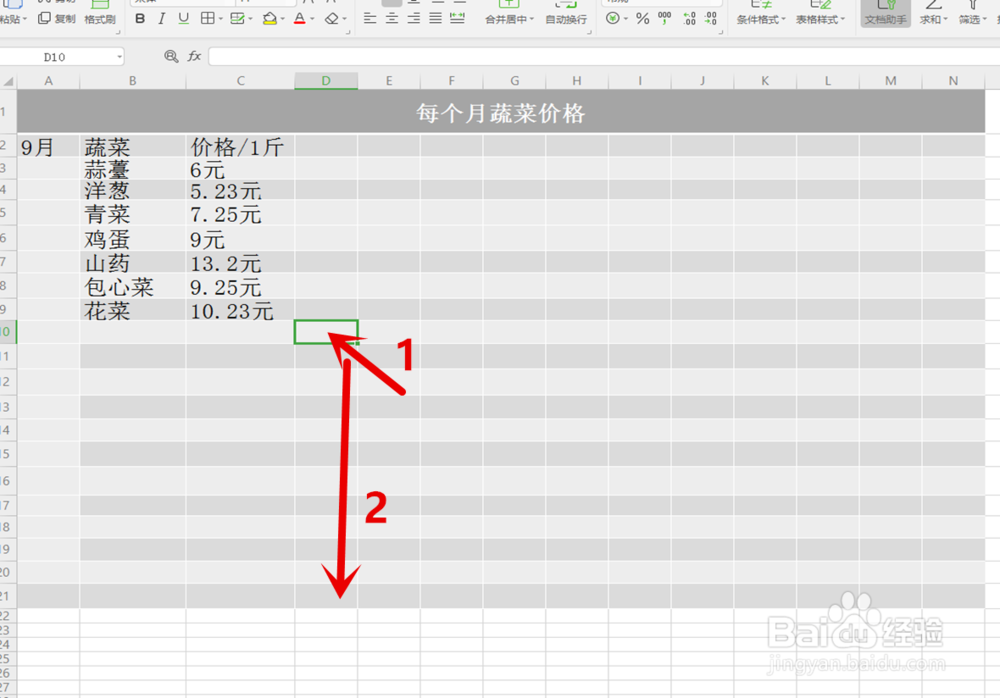Select cell 包心菜
Screen dimensions: 1000x698
tap(133, 286)
